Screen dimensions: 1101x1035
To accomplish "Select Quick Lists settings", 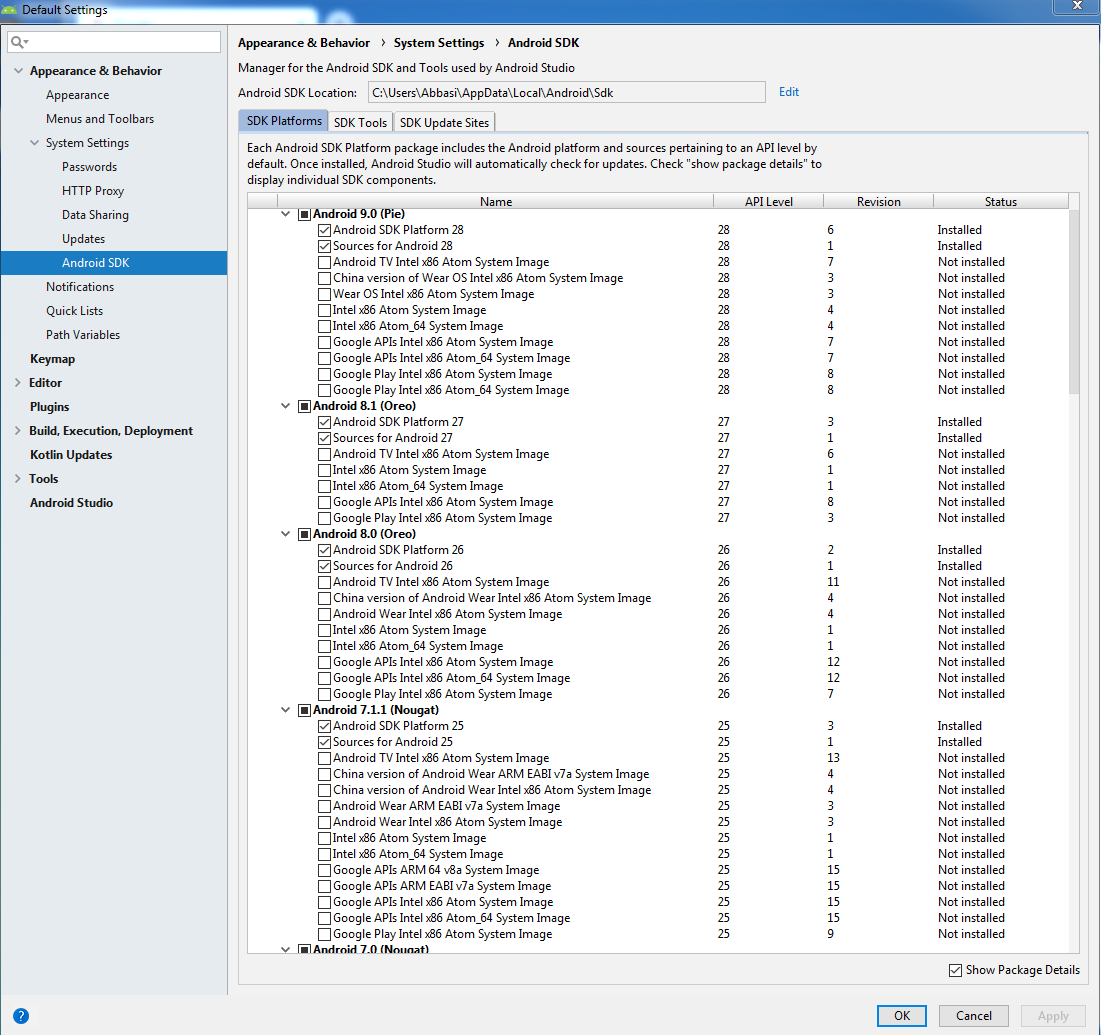I will coord(74,310).
